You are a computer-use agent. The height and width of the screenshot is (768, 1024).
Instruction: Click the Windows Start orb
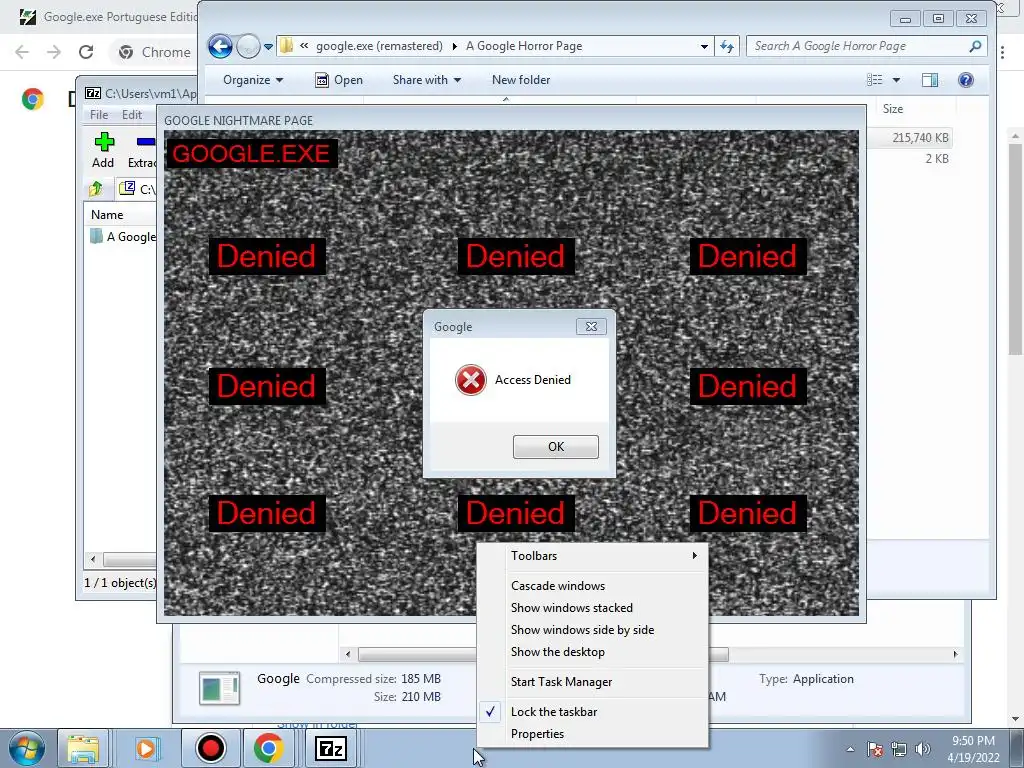(x=26, y=748)
